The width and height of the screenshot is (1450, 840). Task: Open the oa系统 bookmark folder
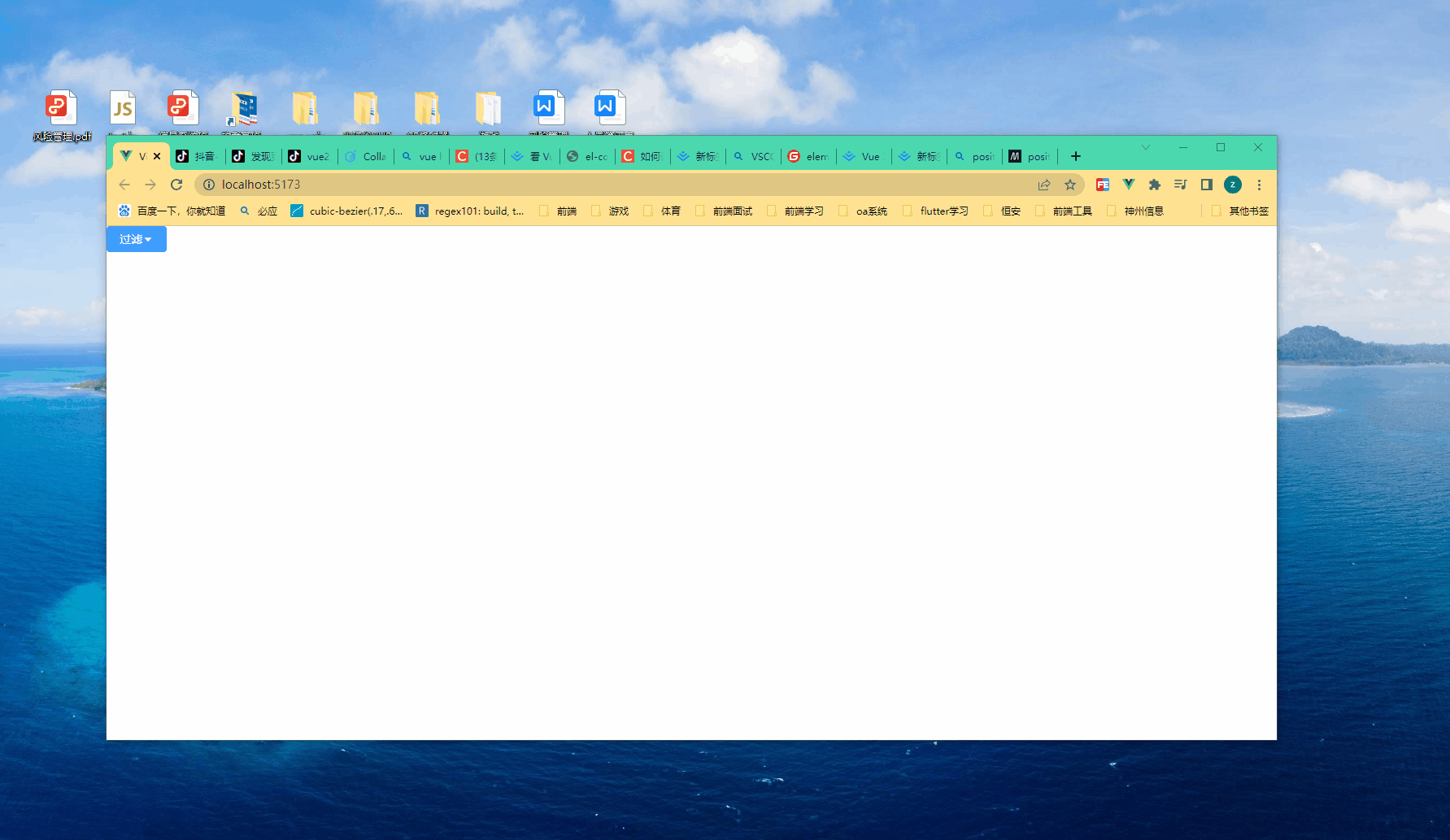click(864, 211)
